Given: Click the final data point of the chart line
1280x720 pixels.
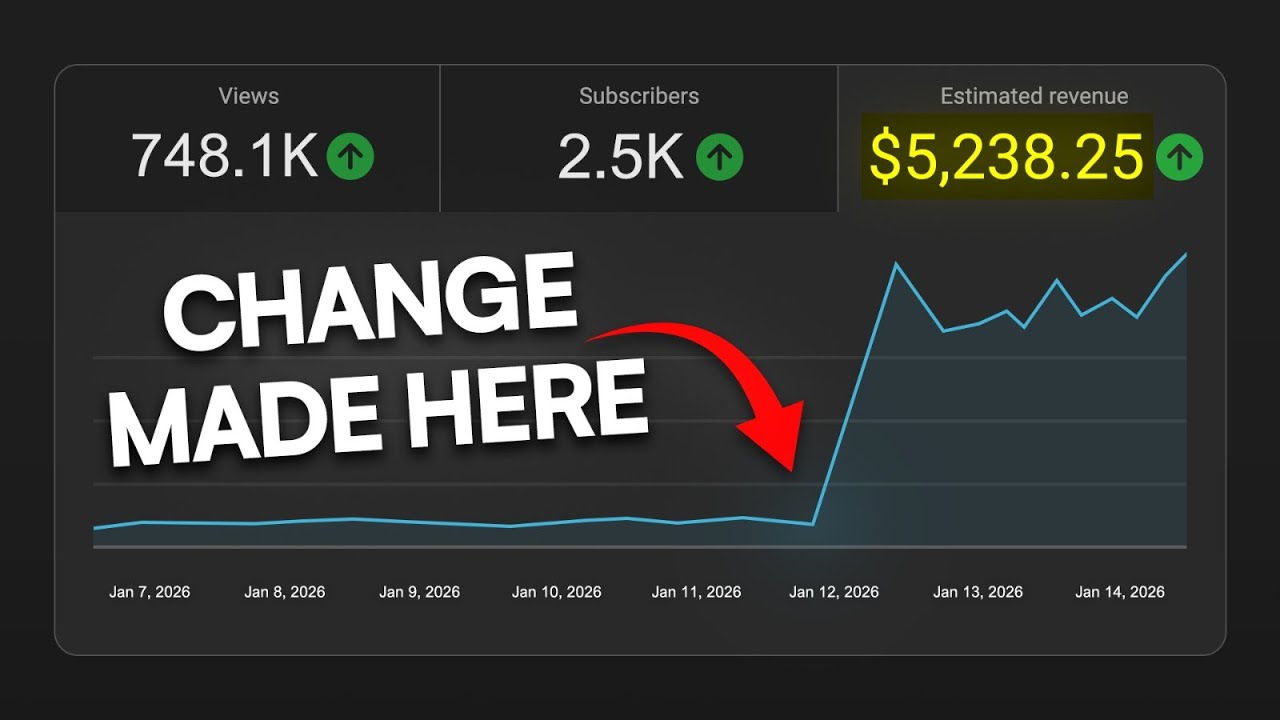Looking at the screenshot, I should 1186,254.
